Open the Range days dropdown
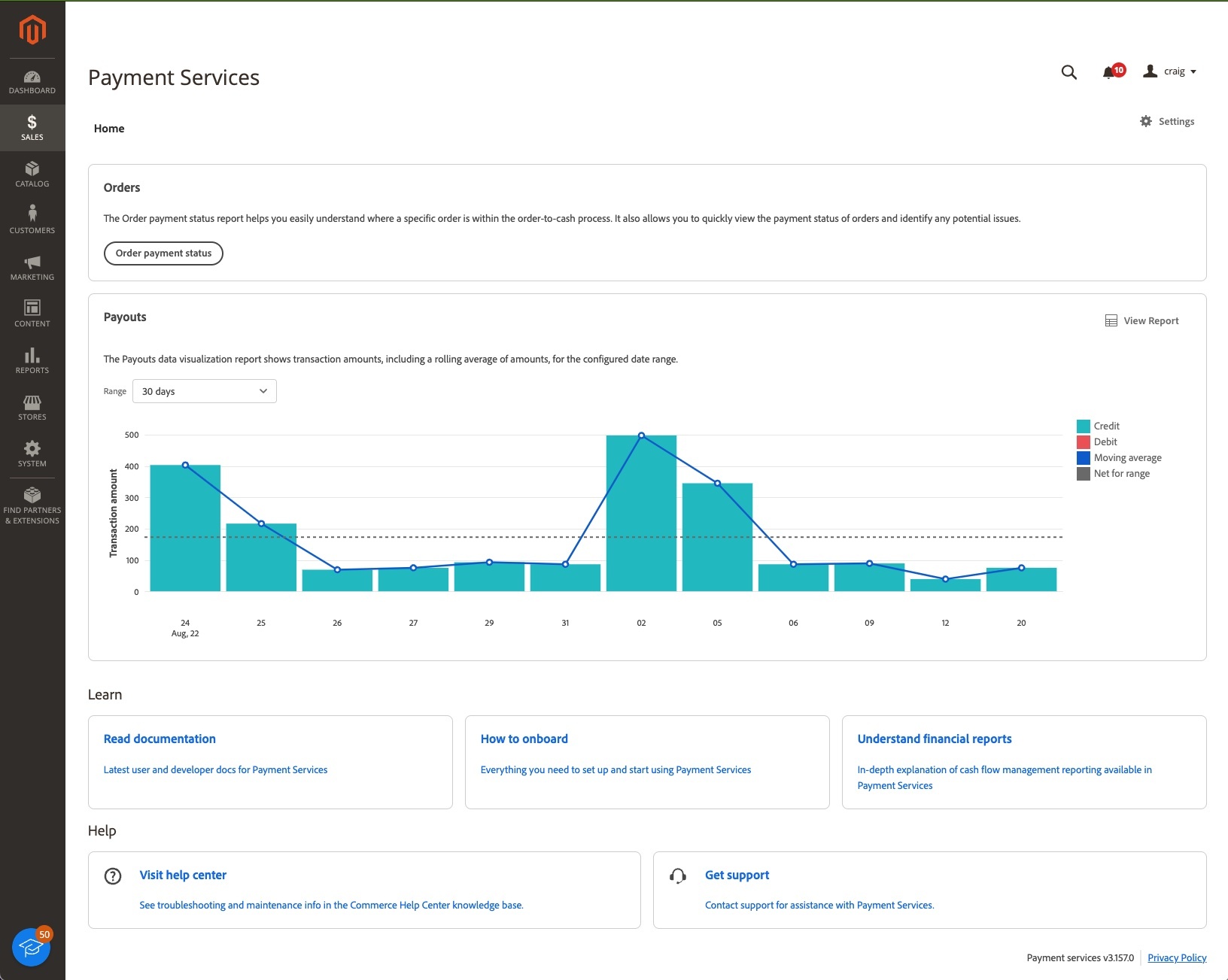Viewport: 1228px width, 980px height. (x=204, y=390)
